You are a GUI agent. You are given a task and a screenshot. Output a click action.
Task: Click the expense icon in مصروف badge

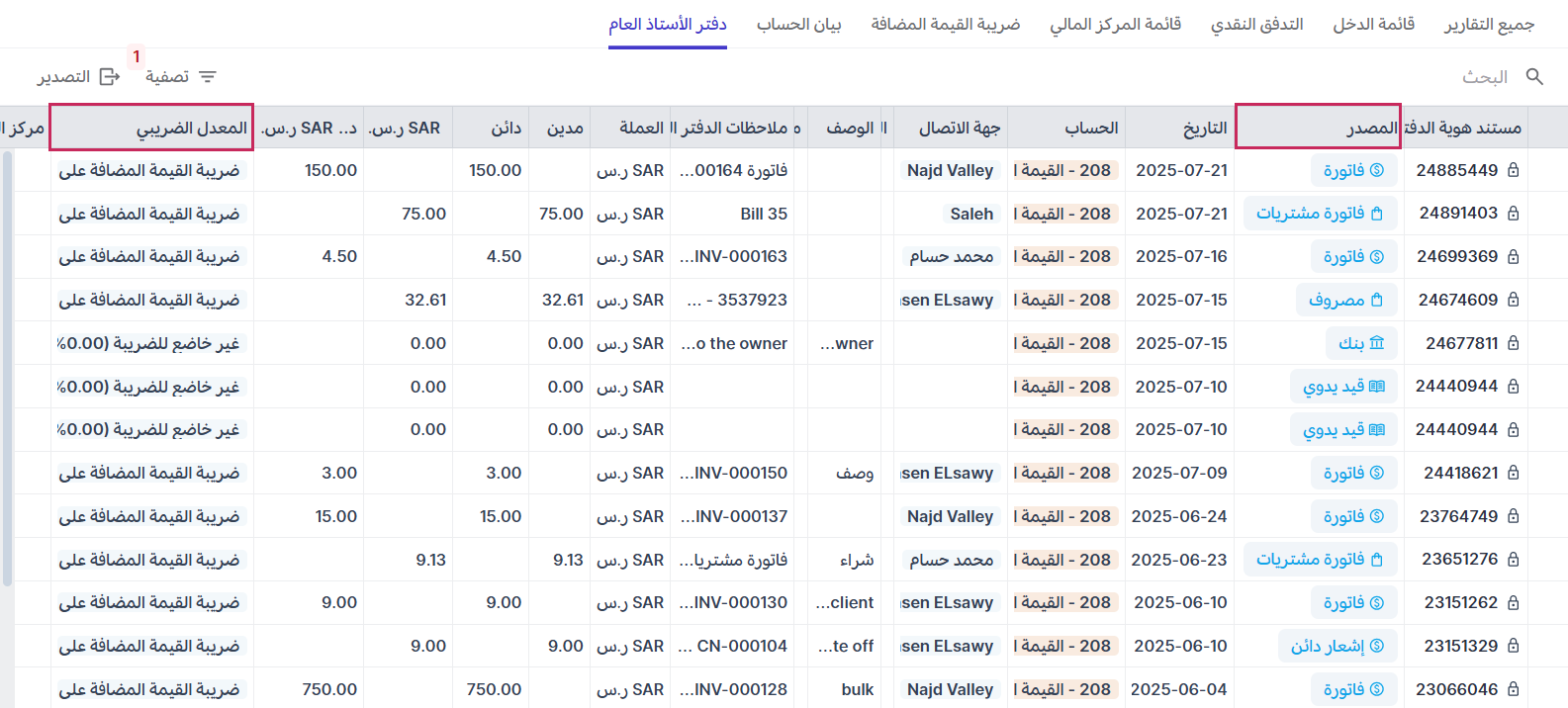1377,300
